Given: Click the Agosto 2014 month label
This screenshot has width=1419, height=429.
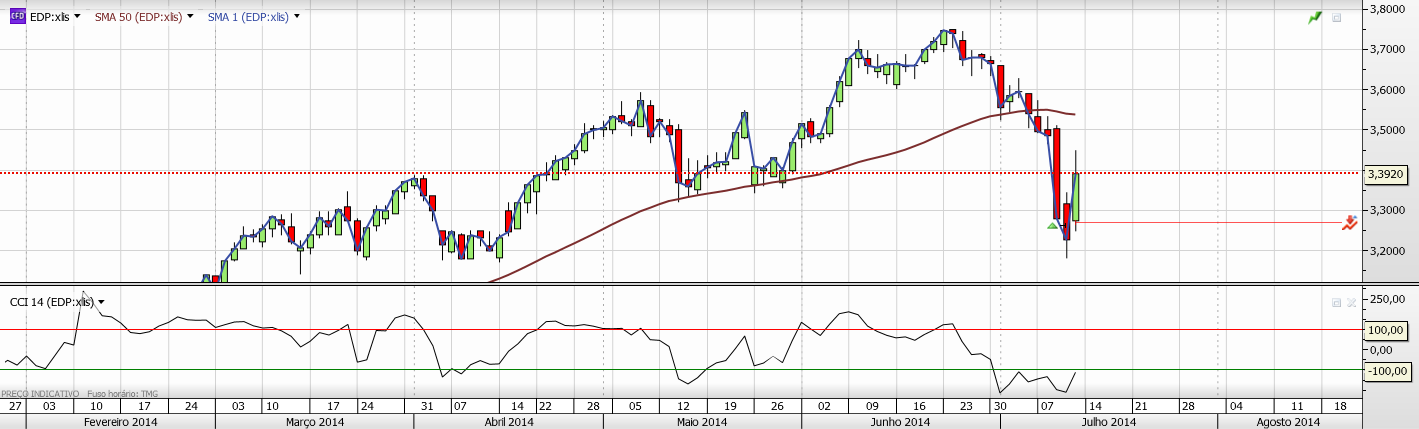Looking at the screenshot, I should click(1289, 422).
